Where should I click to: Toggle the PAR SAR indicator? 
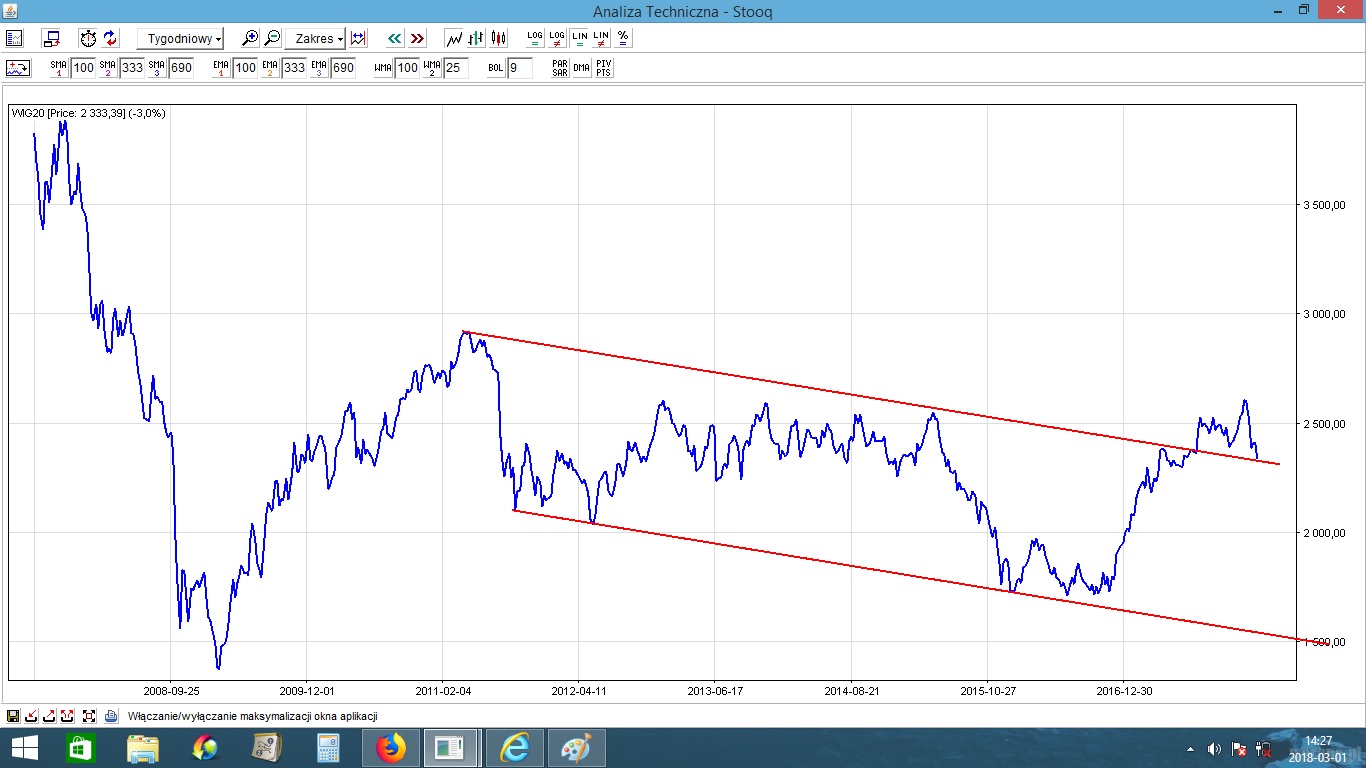click(x=560, y=68)
